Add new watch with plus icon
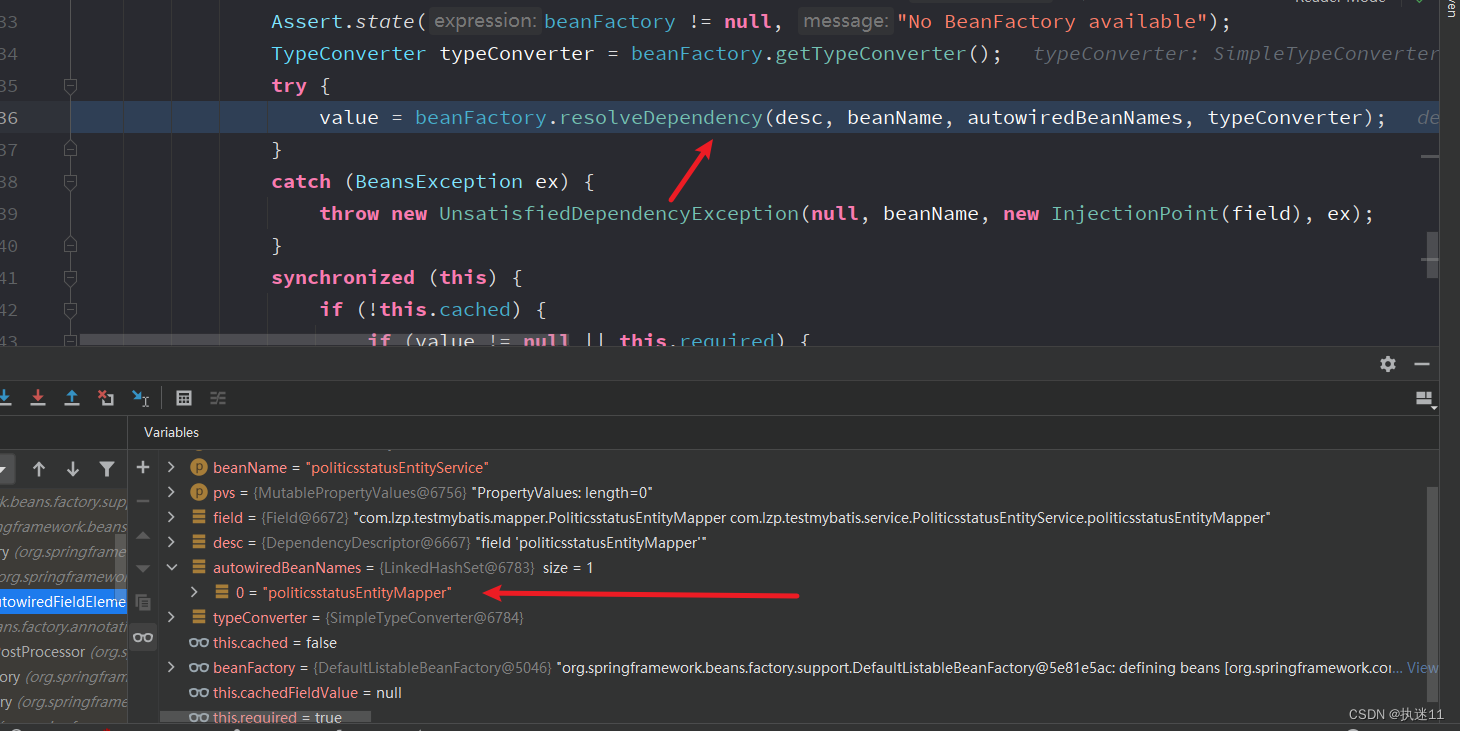Image resolution: width=1460 pixels, height=731 pixels. tap(143, 467)
